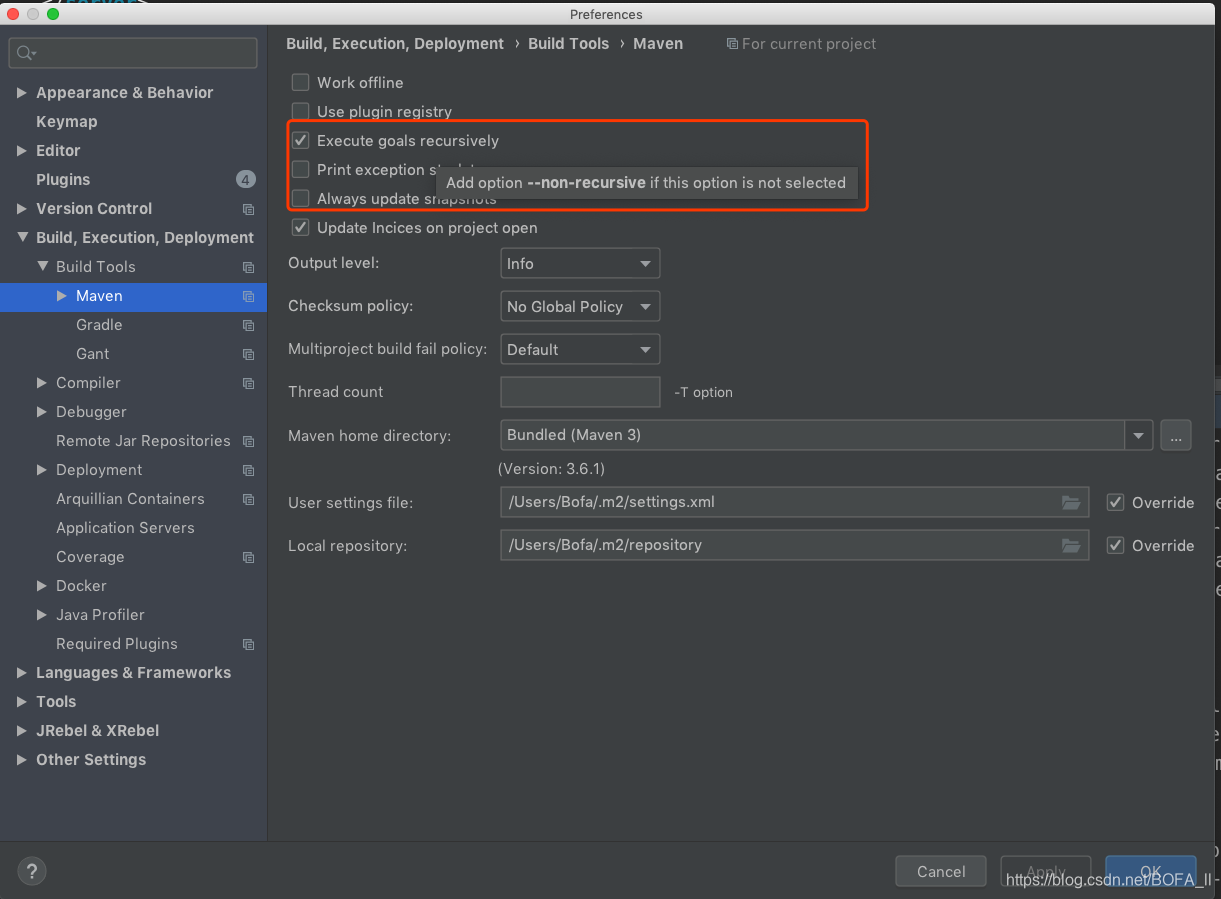Open the help question mark button
The width and height of the screenshot is (1221, 899).
pyautogui.click(x=32, y=871)
